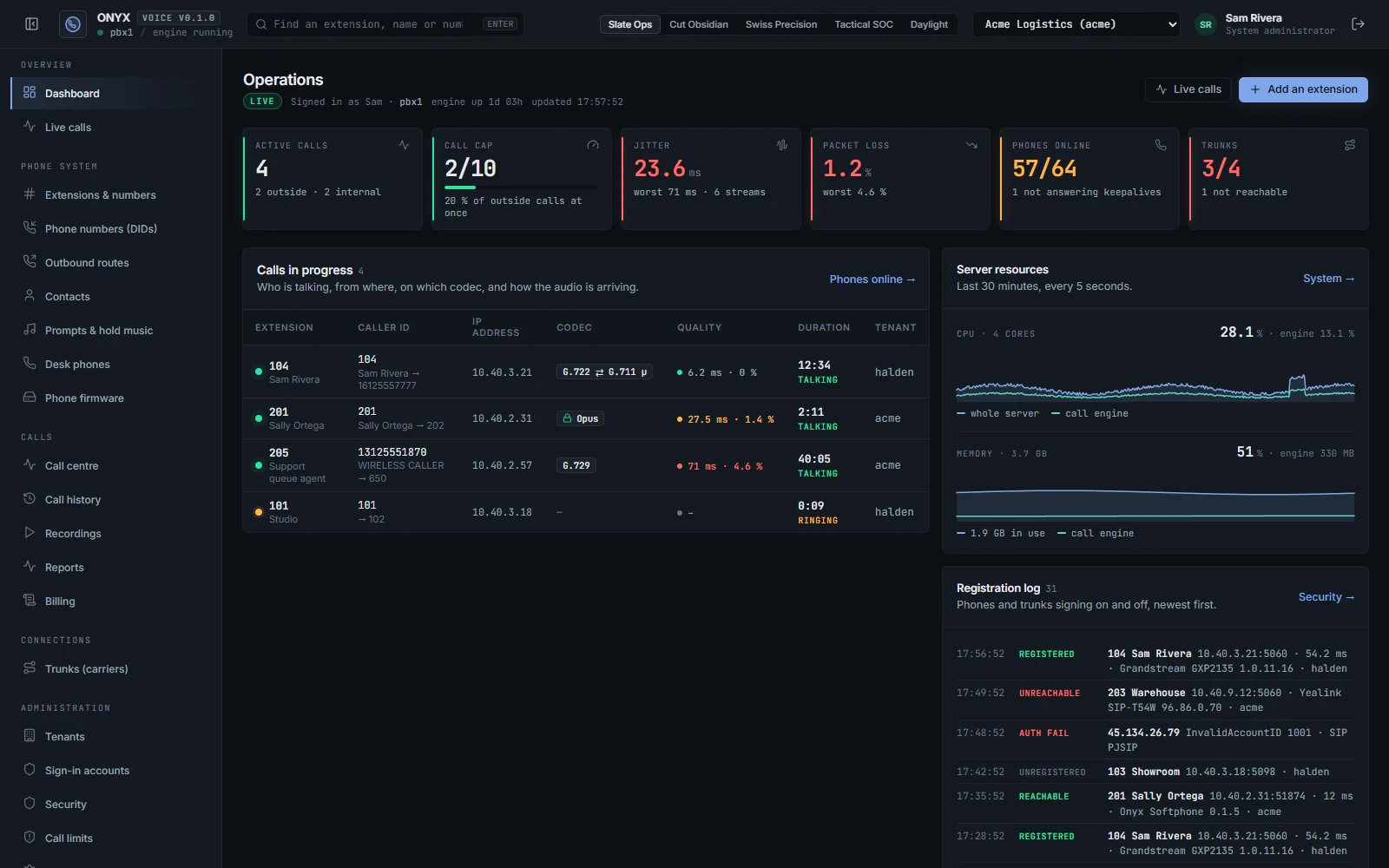Open the Acme Logistics tenant dropdown
Screen dimensions: 1389x868
[1077, 24]
